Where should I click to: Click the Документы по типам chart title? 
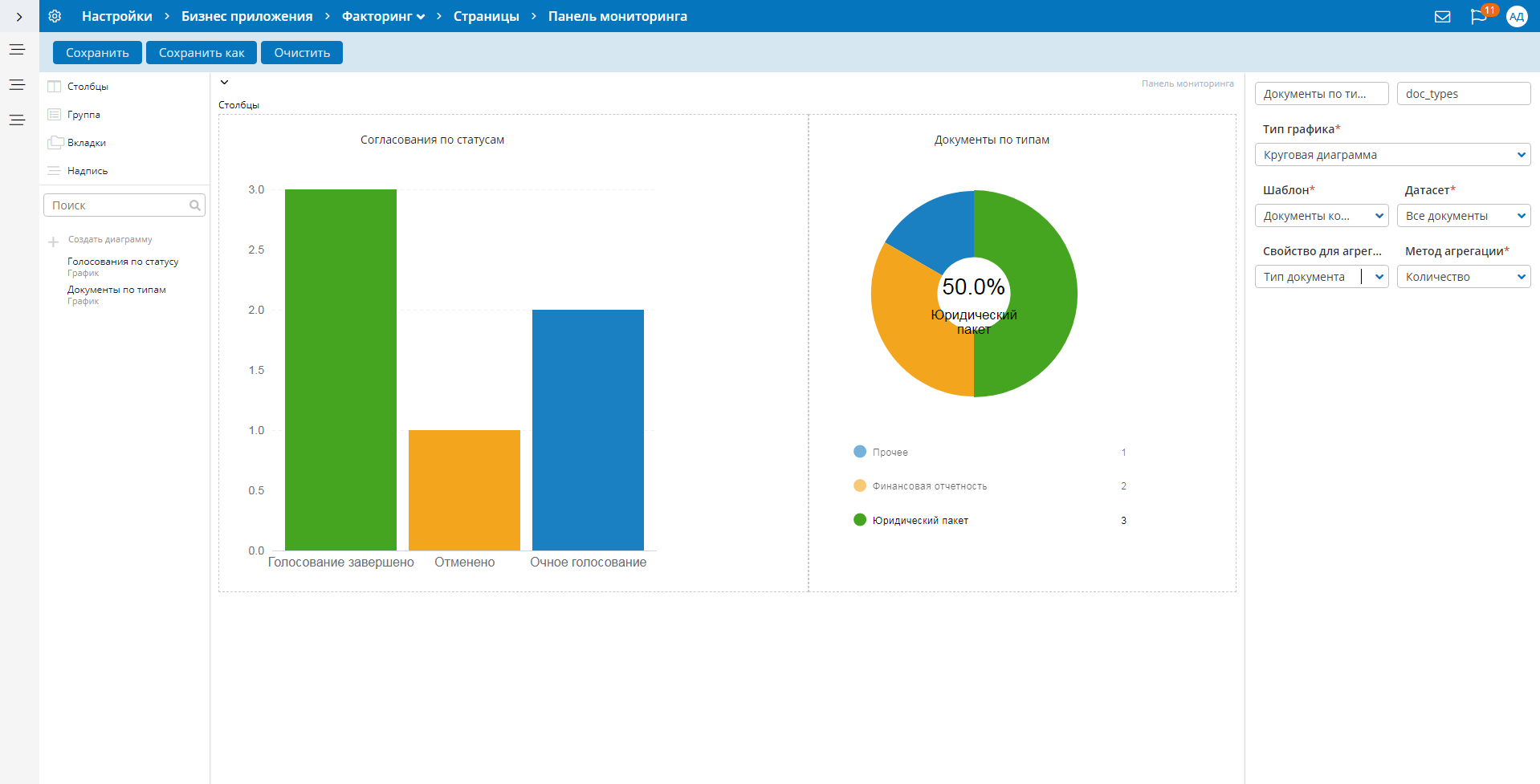[992, 140]
